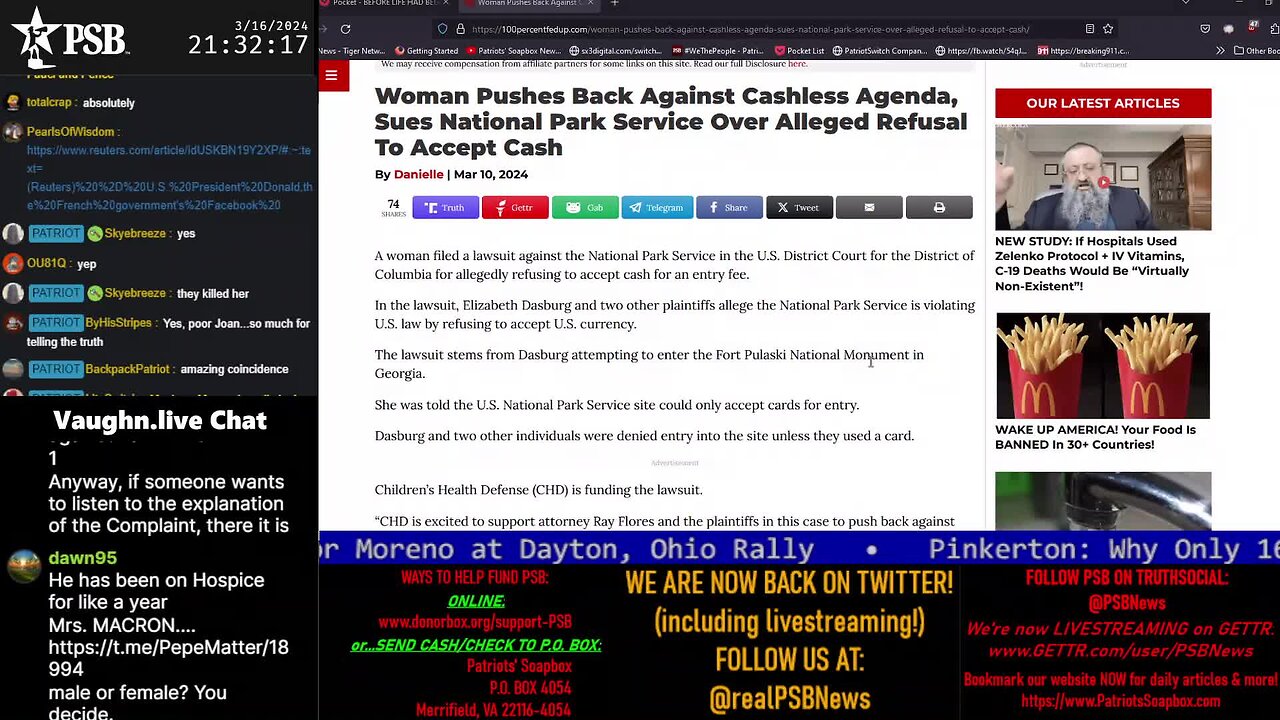Viewport: 1280px width, 720px height.
Task: Share the article on Gab
Action: [x=585, y=207]
